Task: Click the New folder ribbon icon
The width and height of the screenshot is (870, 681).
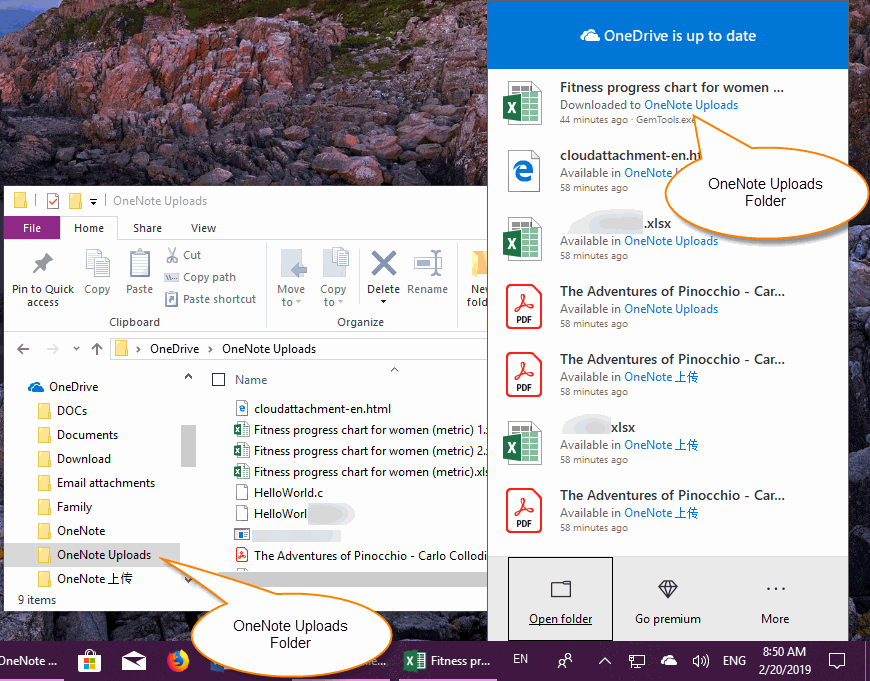Action: (x=478, y=264)
